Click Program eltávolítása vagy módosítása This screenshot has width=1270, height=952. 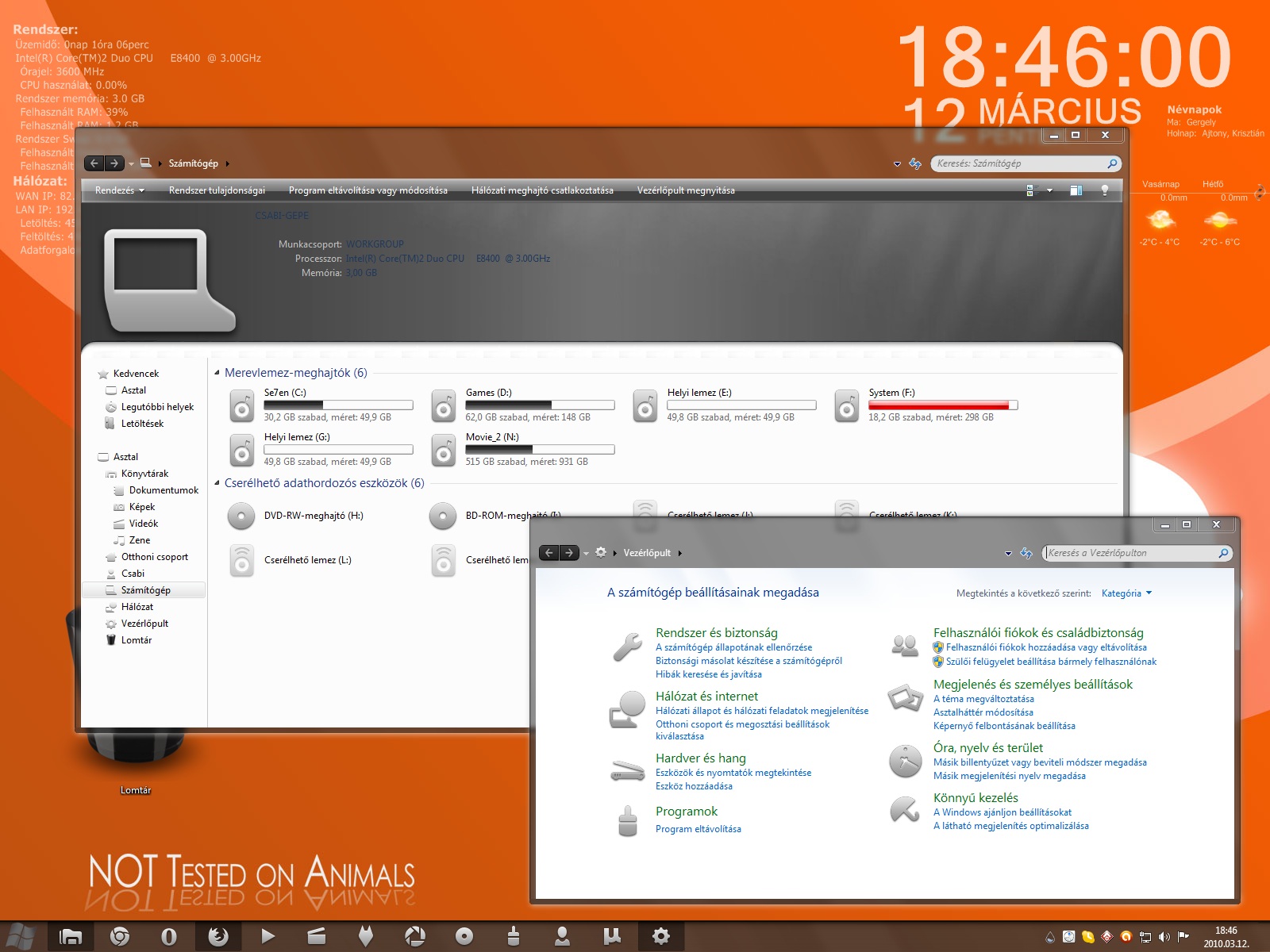[x=368, y=190]
